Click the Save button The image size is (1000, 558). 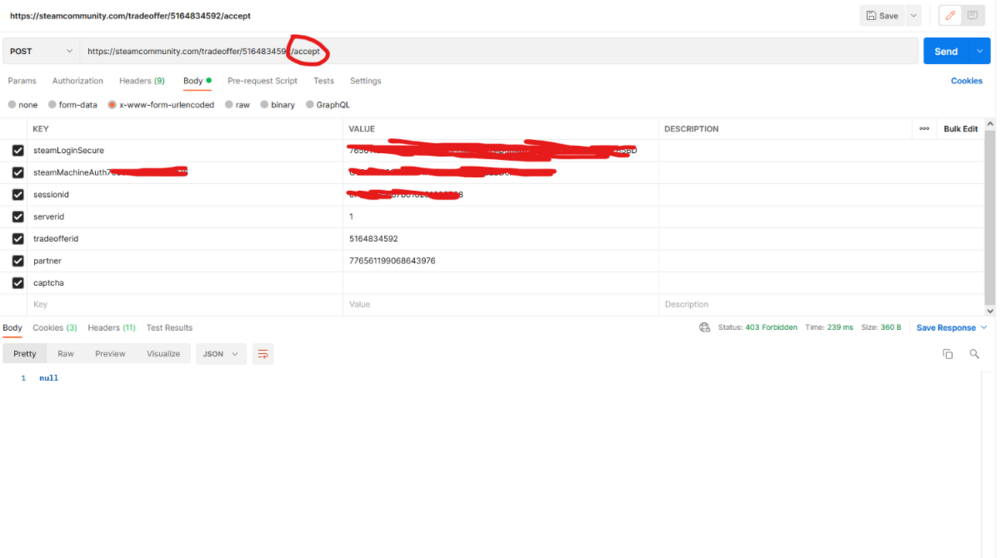pyautogui.click(x=882, y=15)
